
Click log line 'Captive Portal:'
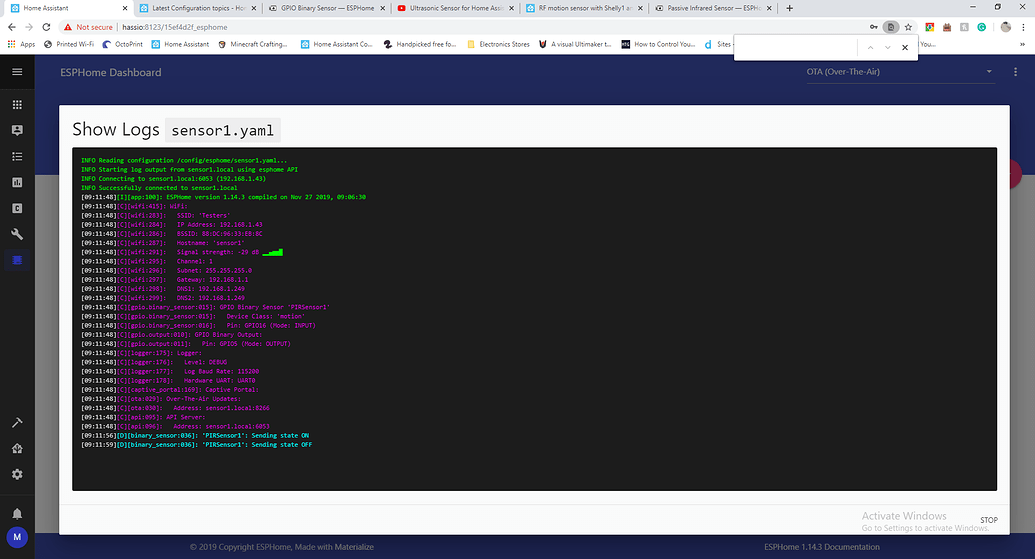tap(170, 390)
